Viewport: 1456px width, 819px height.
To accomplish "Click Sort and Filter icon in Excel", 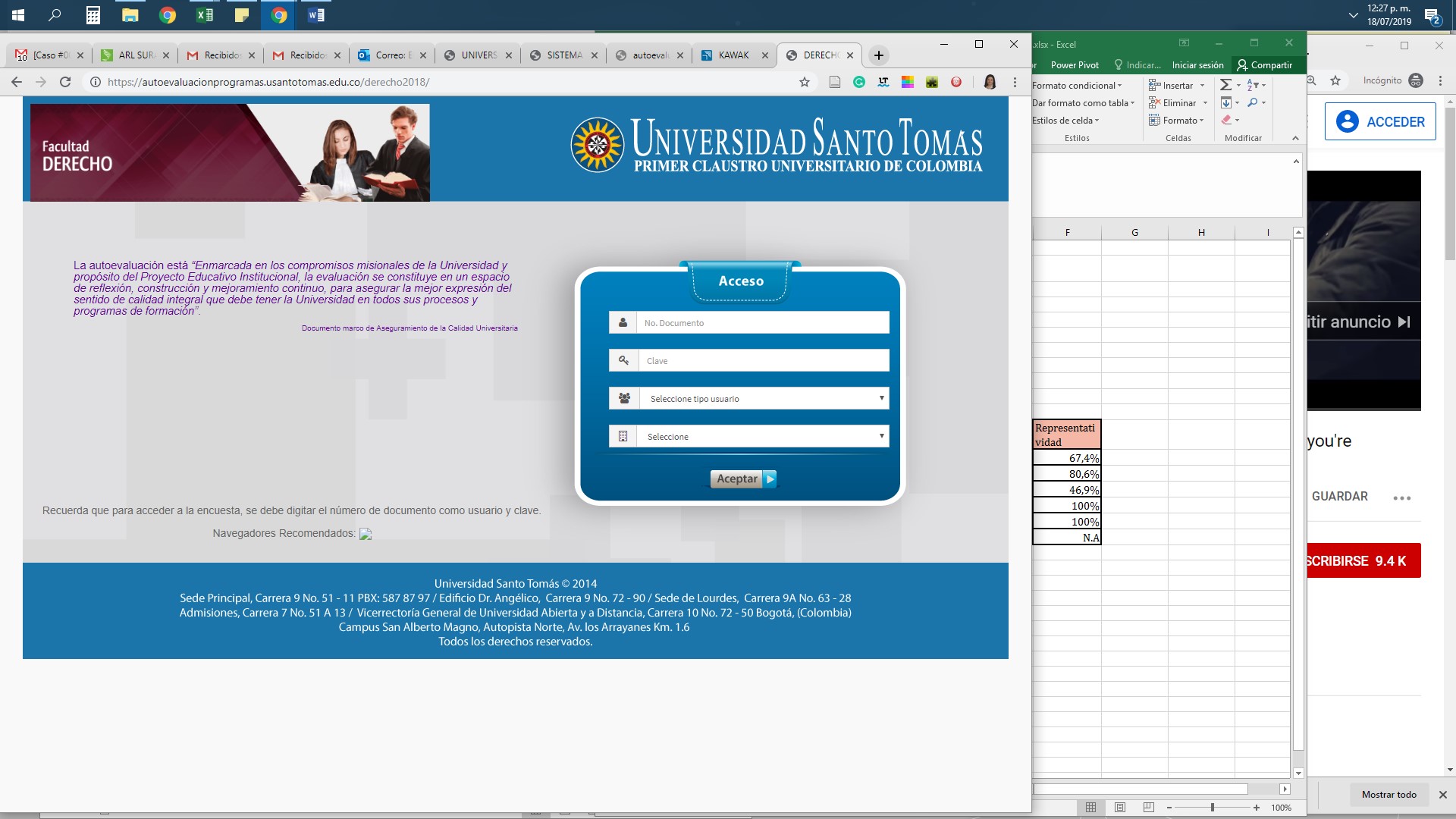I will 1253,85.
